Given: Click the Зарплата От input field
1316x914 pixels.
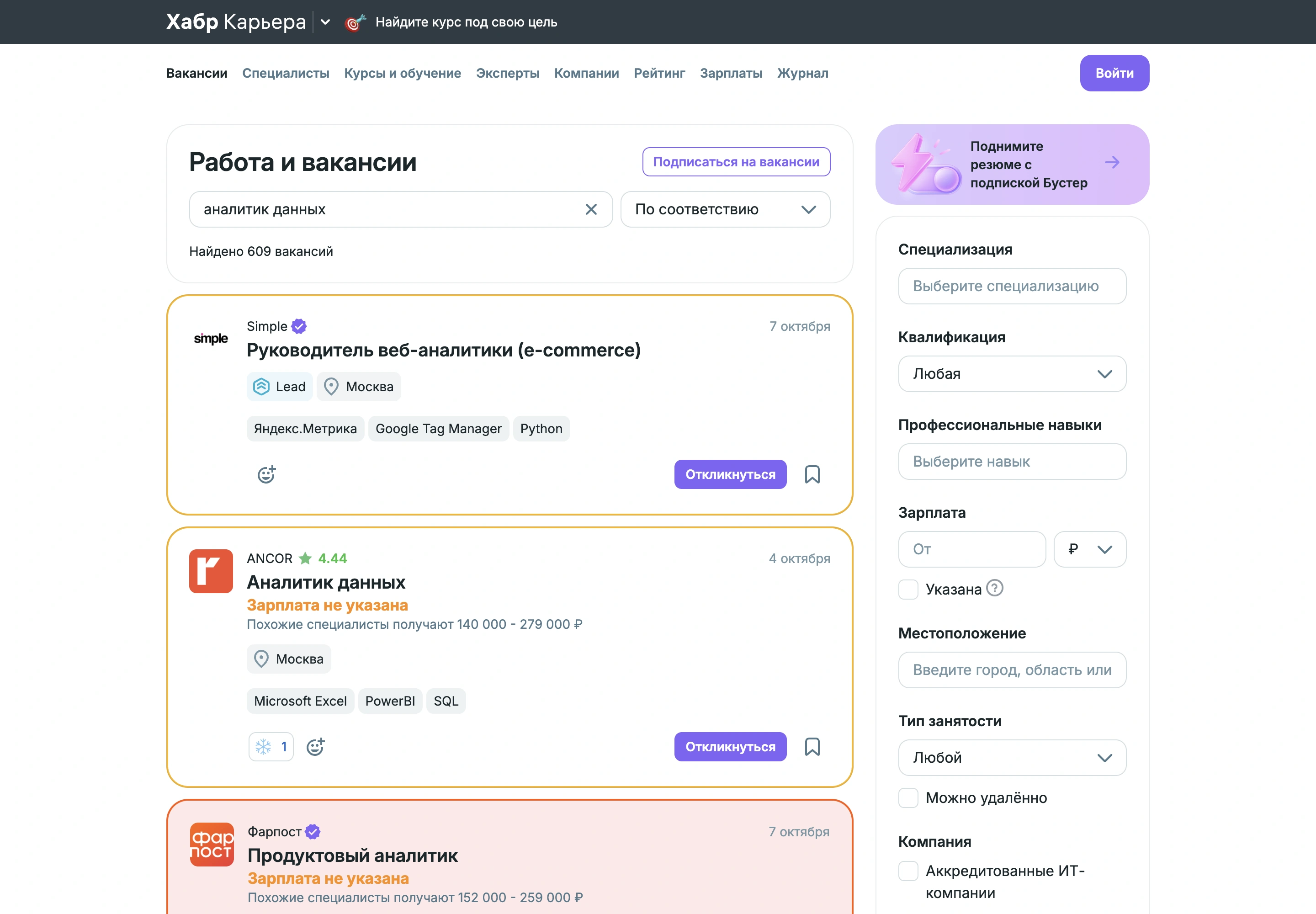Looking at the screenshot, I should (x=972, y=549).
